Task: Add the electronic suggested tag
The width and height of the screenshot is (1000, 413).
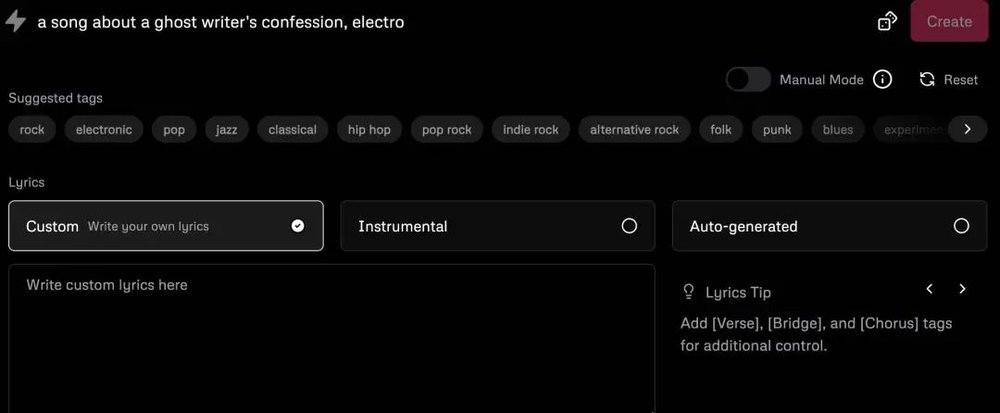Action: [105, 130]
